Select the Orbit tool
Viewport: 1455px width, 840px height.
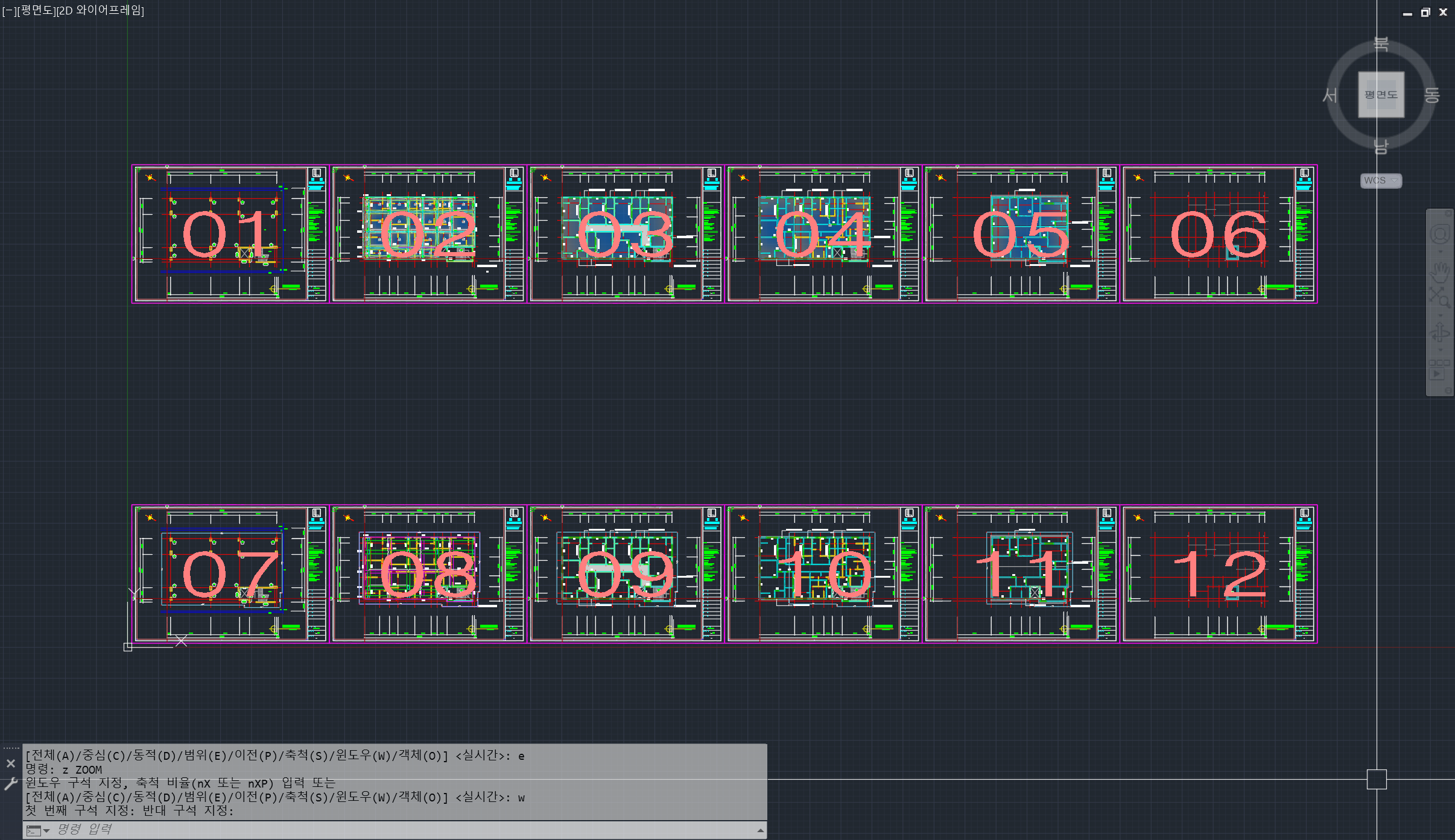pyautogui.click(x=1441, y=332)
